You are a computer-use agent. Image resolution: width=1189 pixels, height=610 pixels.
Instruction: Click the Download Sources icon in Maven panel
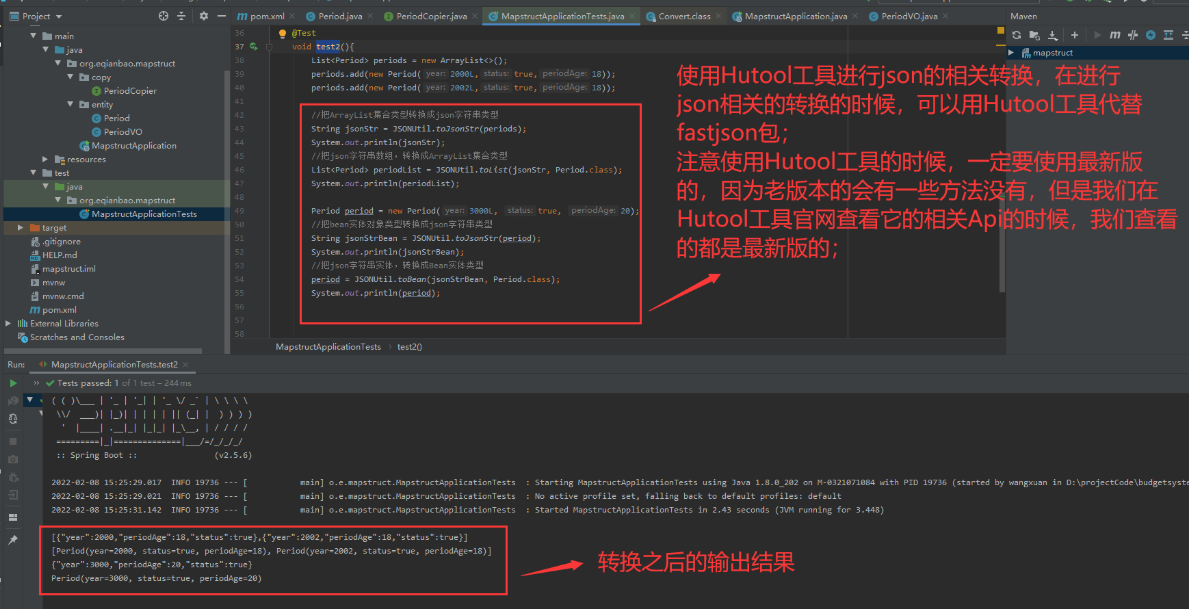pos(1054,35)
